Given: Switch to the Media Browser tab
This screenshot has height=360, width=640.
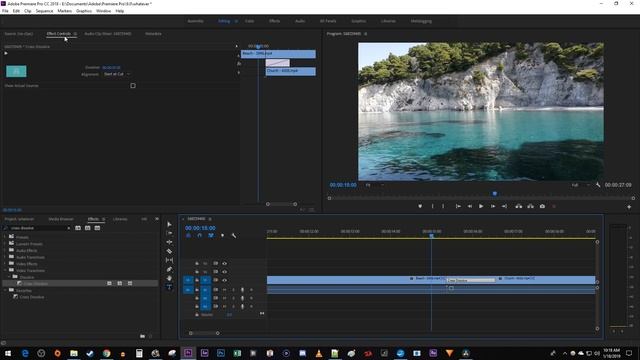Looking at the screenshot, I should (x=61, y=219).
